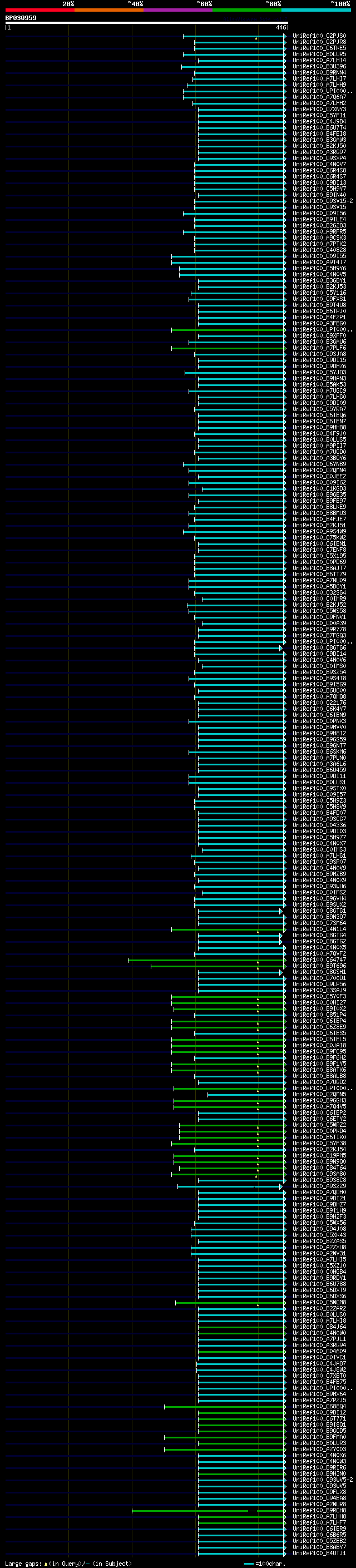Click the UniRef100_C4J9B4 label
Image resolution: width=356 pixels, height=1568 pixels.
[319, 122]
